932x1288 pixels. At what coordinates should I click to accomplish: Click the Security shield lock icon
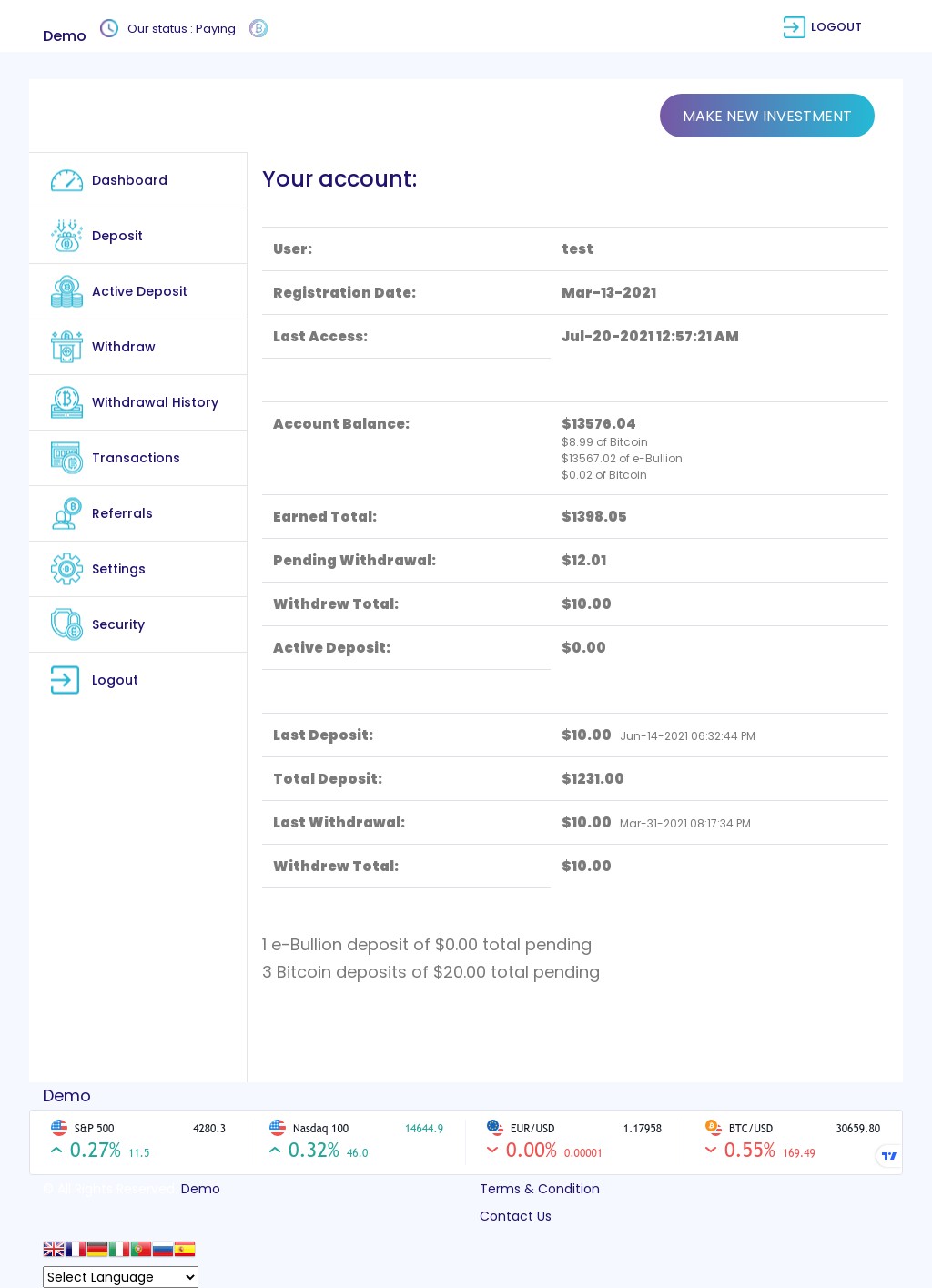pos(66,624)
